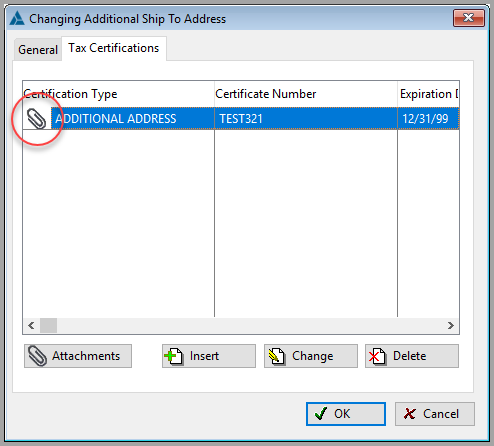Viewport: 494px width, 446px height.
Task: Select the TEST321 certificate number cell
Action: tap(306, 119)
